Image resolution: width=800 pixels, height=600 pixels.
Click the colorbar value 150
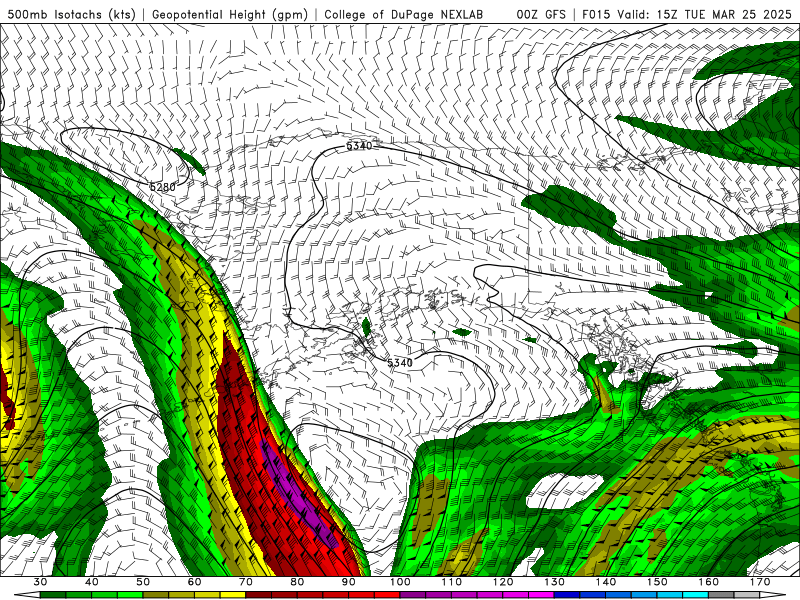(x=658, y=582)
